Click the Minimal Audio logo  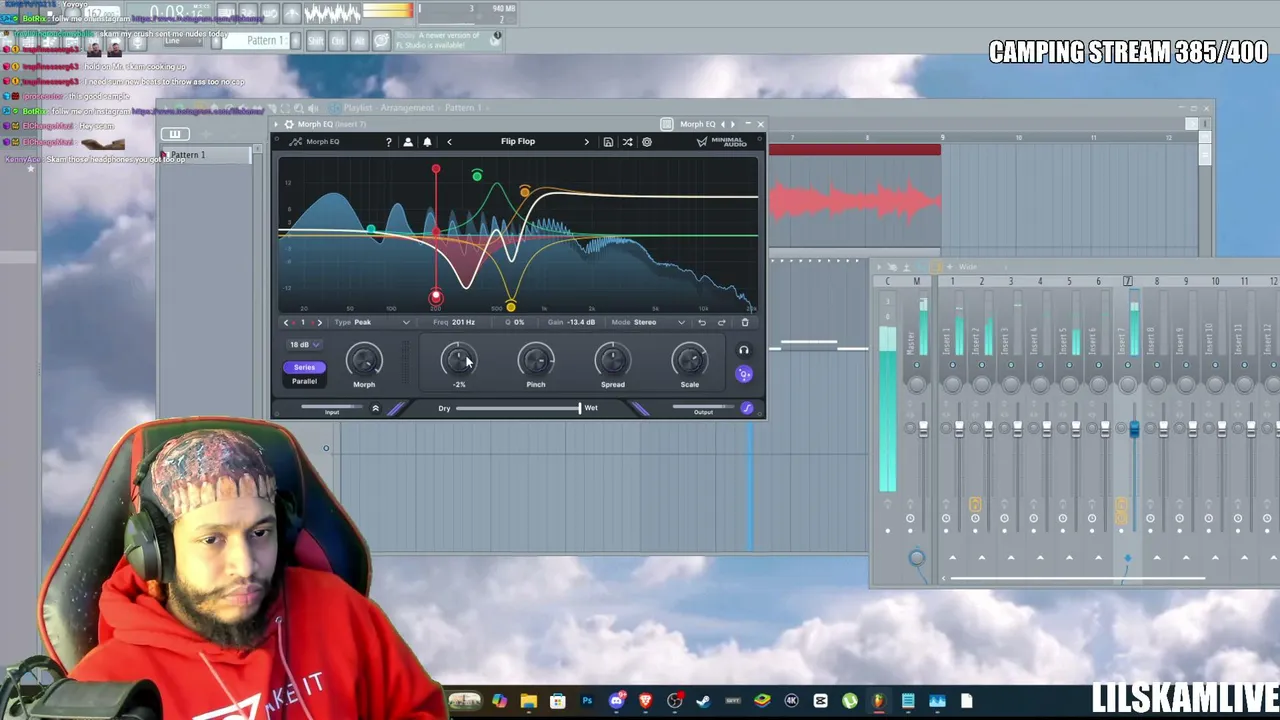(x=720, y=142)
